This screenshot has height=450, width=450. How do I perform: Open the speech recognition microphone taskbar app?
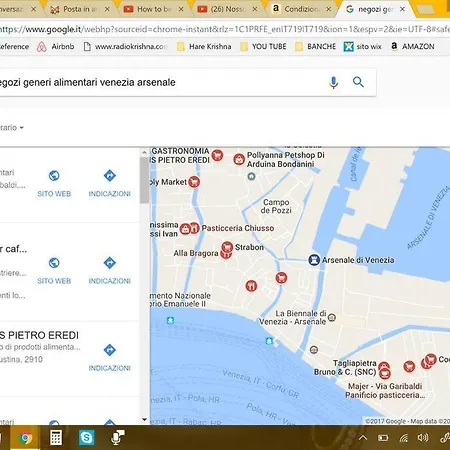click(x=117, y=437)
